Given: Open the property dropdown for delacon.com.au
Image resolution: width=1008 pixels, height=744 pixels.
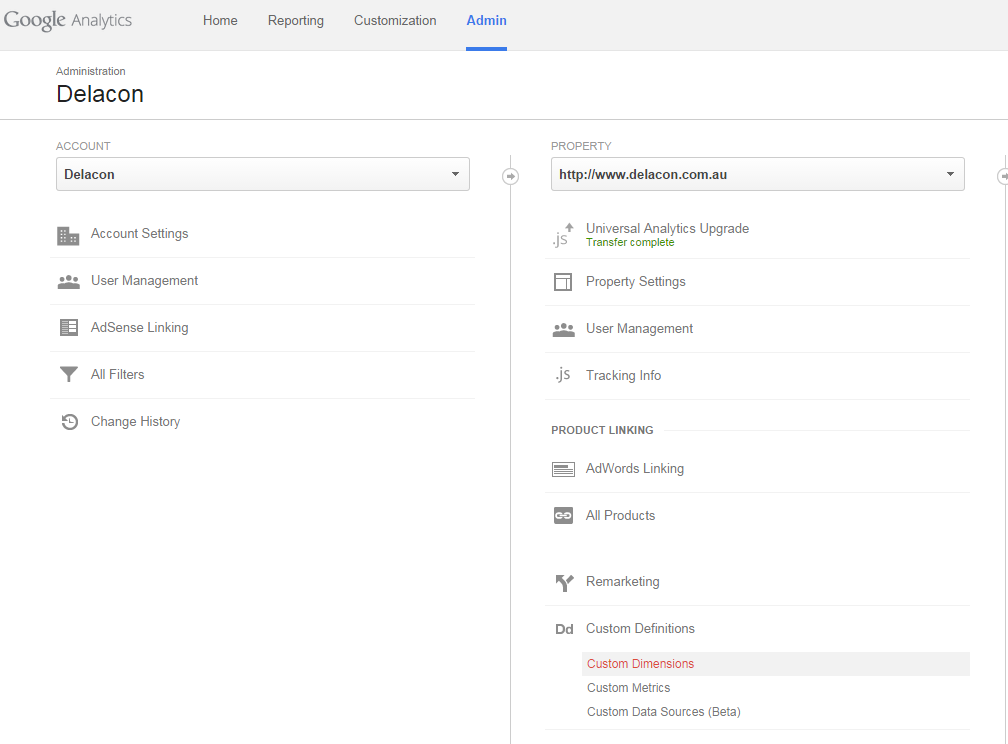Looking at the screenshot, I should (757, 174).
